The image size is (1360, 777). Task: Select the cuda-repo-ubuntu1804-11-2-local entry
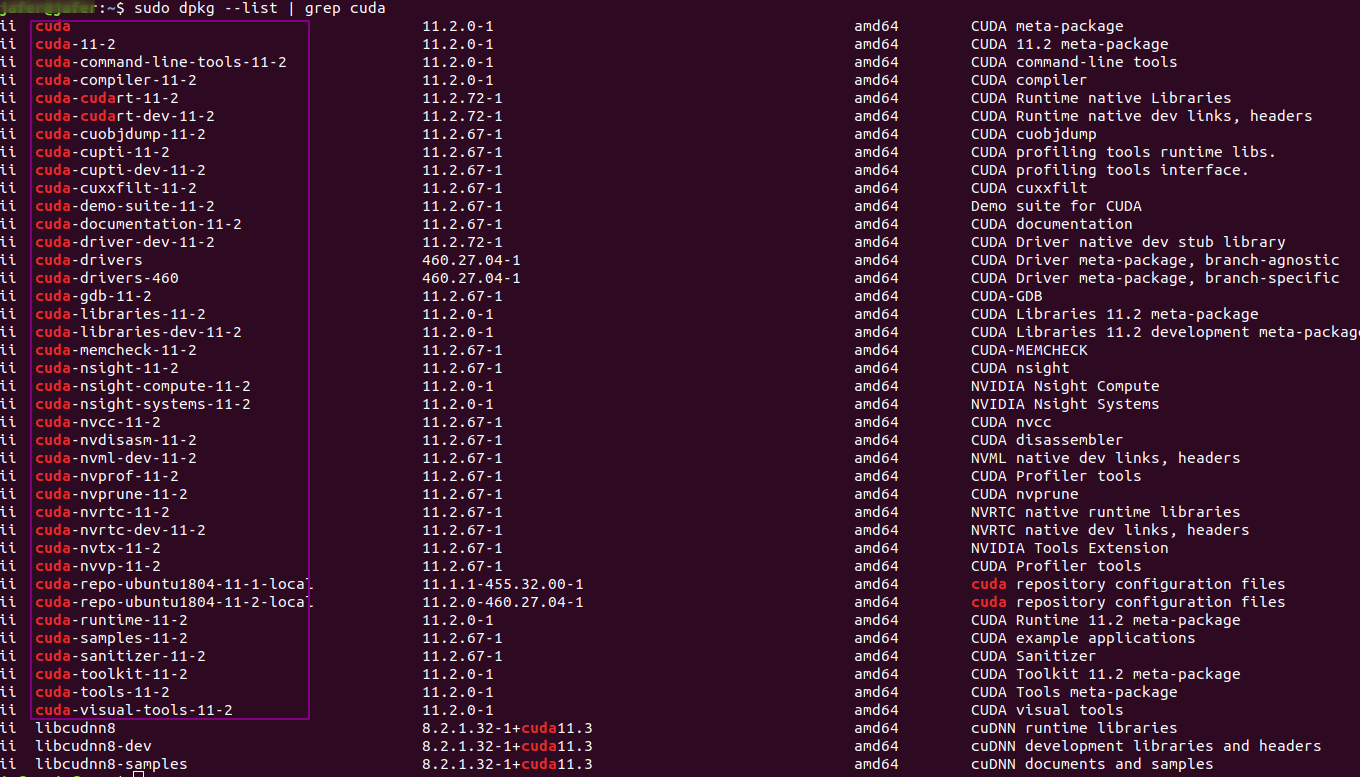coord(170,602)
